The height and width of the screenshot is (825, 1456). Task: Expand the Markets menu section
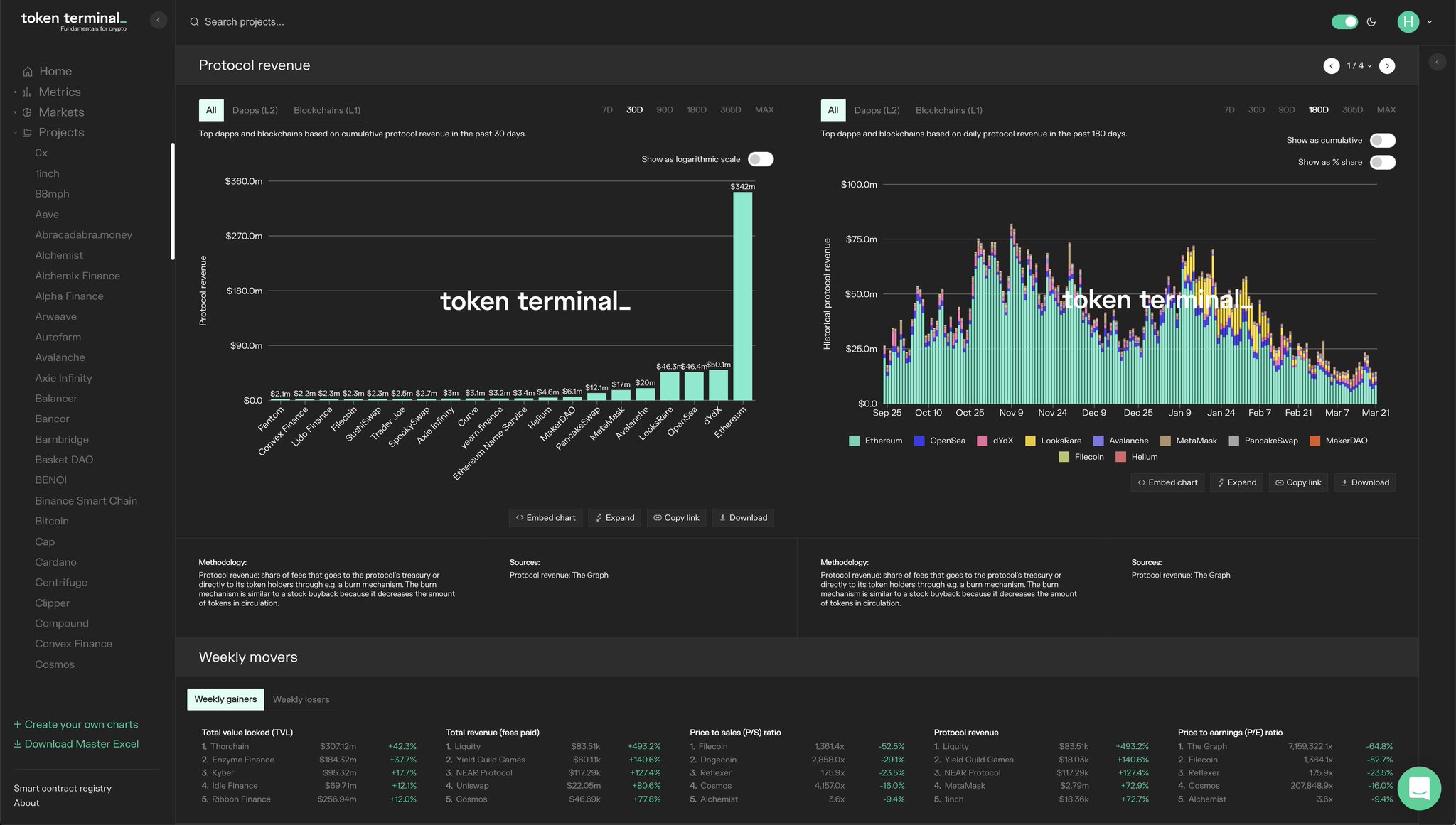pyautogui.click(x=15, y=112)
